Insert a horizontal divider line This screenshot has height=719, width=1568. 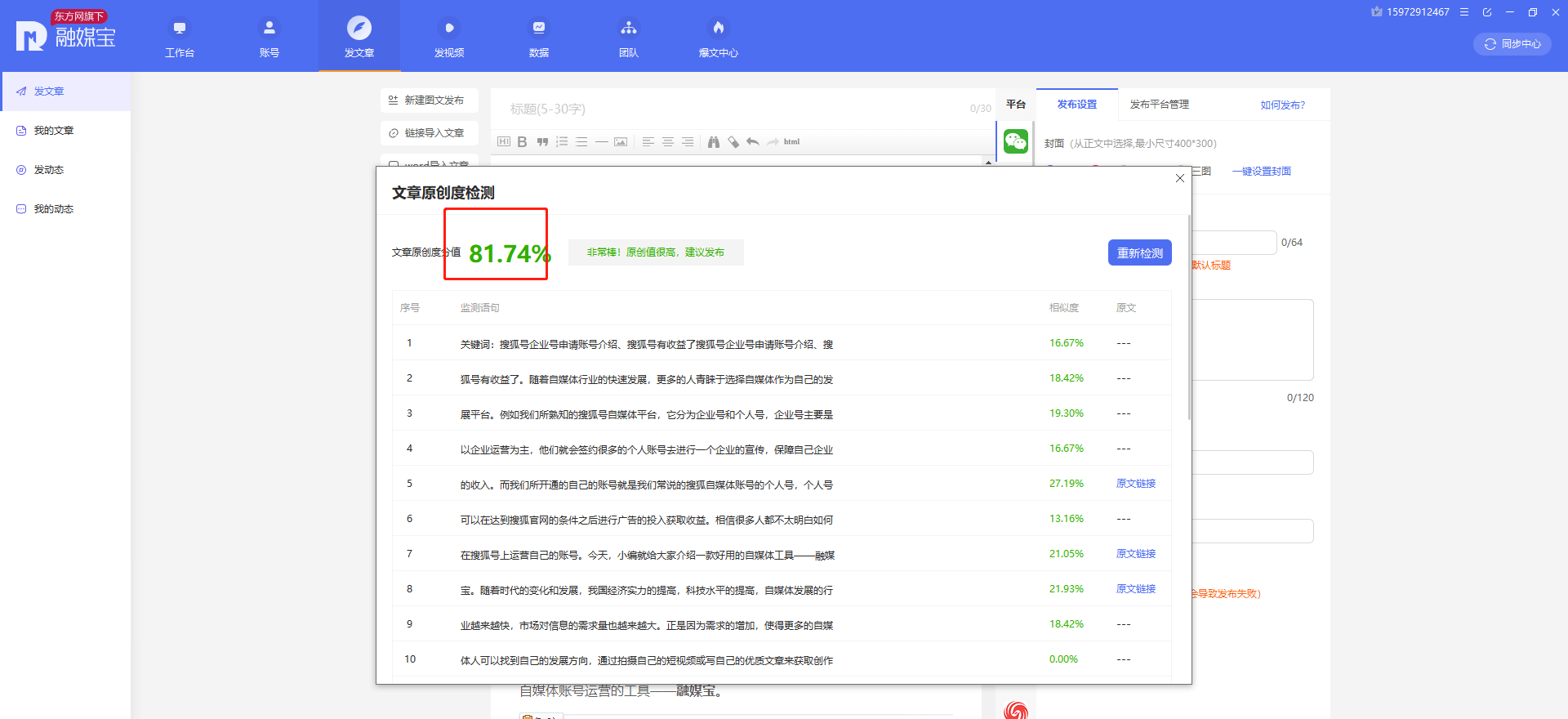601,142
